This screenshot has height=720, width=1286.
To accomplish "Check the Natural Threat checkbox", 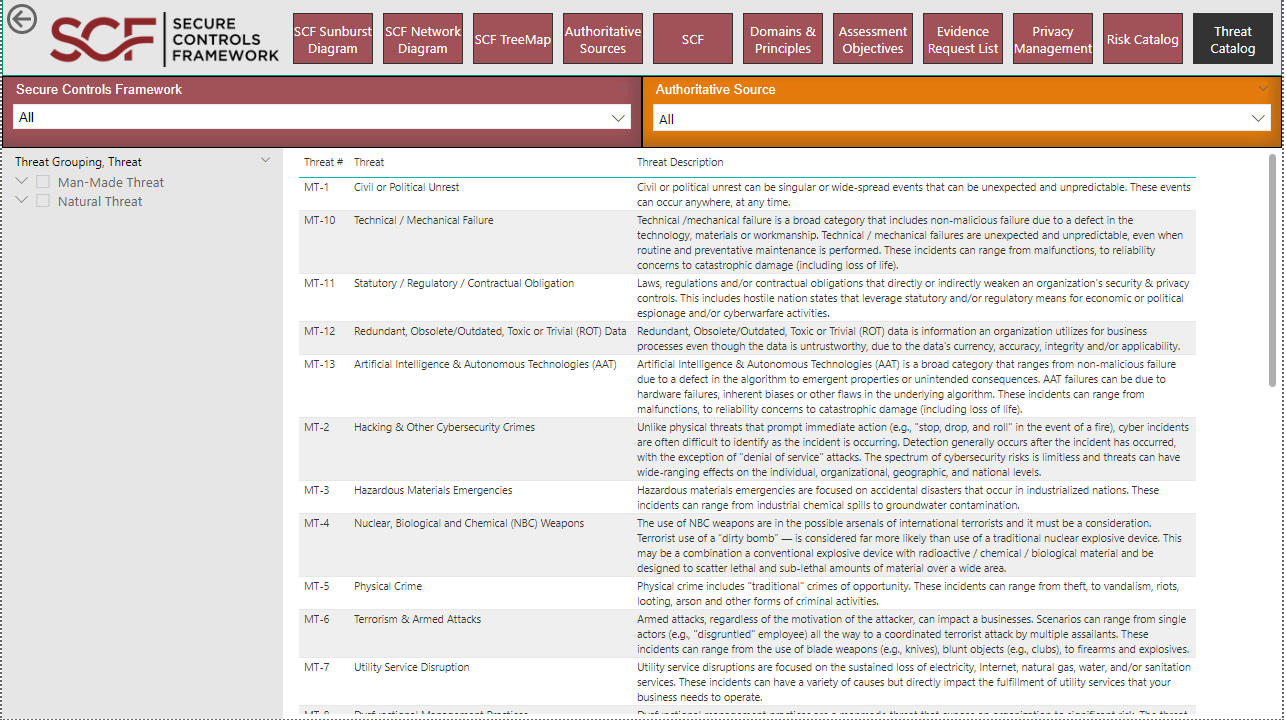I will (43, 200).
